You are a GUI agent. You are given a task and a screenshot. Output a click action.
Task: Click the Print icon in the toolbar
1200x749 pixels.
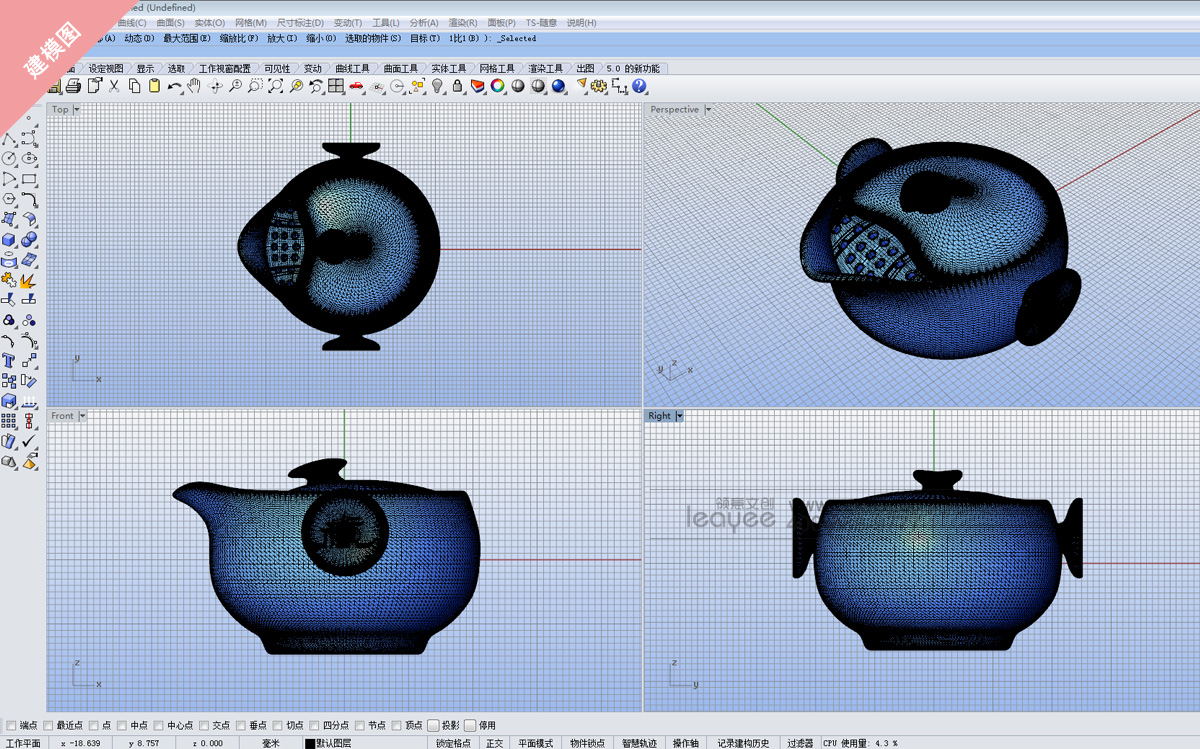[73, 87]
